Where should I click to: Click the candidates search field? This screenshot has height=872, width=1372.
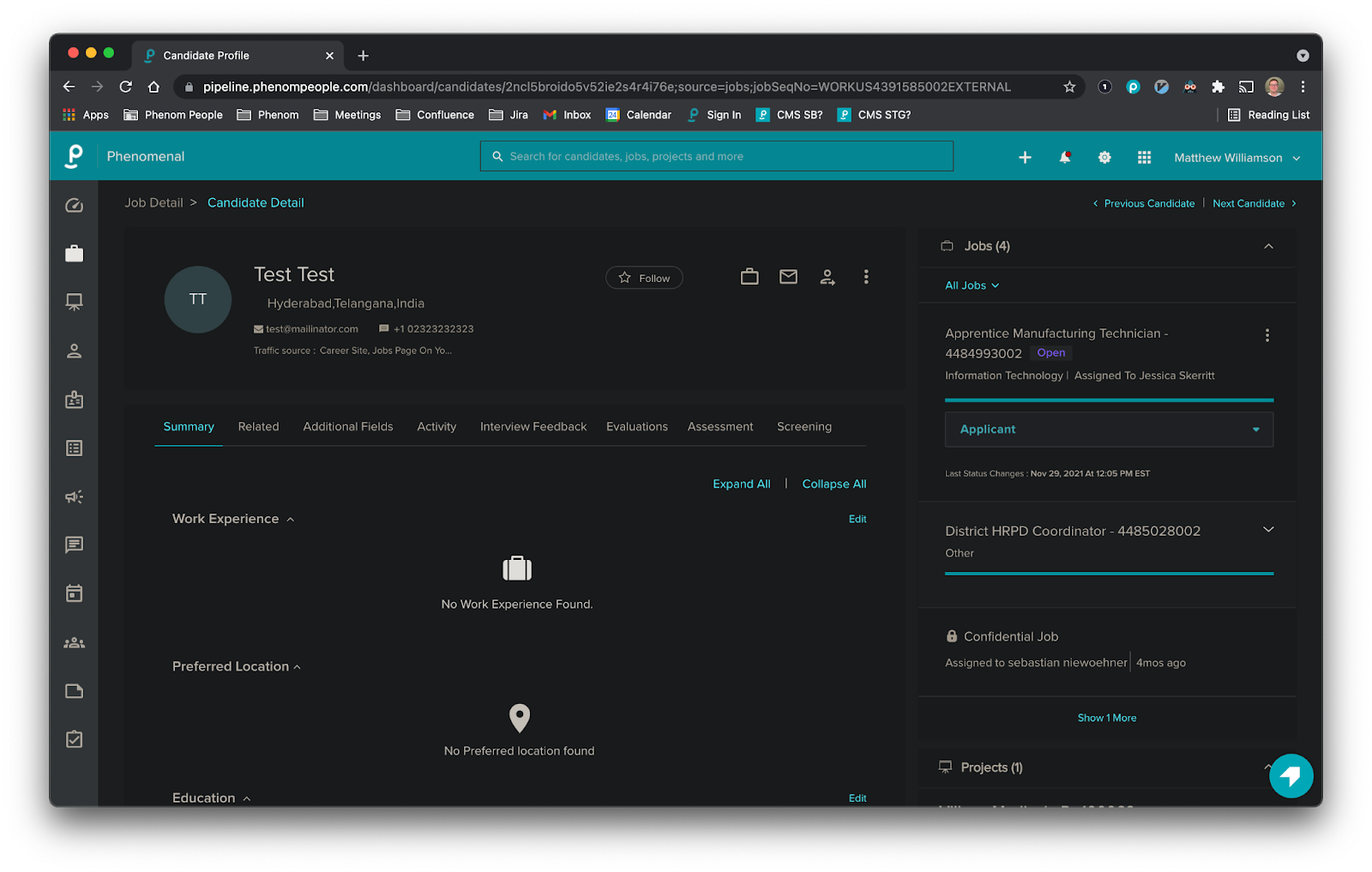click(717, 156)
